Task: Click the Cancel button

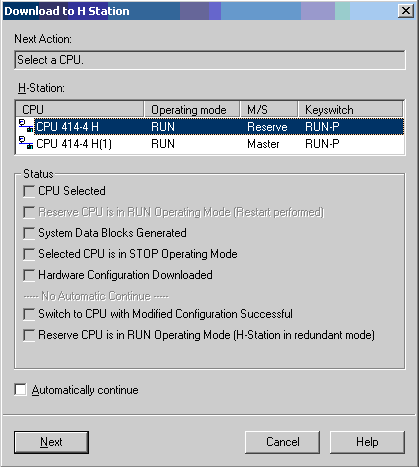Action: (x=282, y=442)
